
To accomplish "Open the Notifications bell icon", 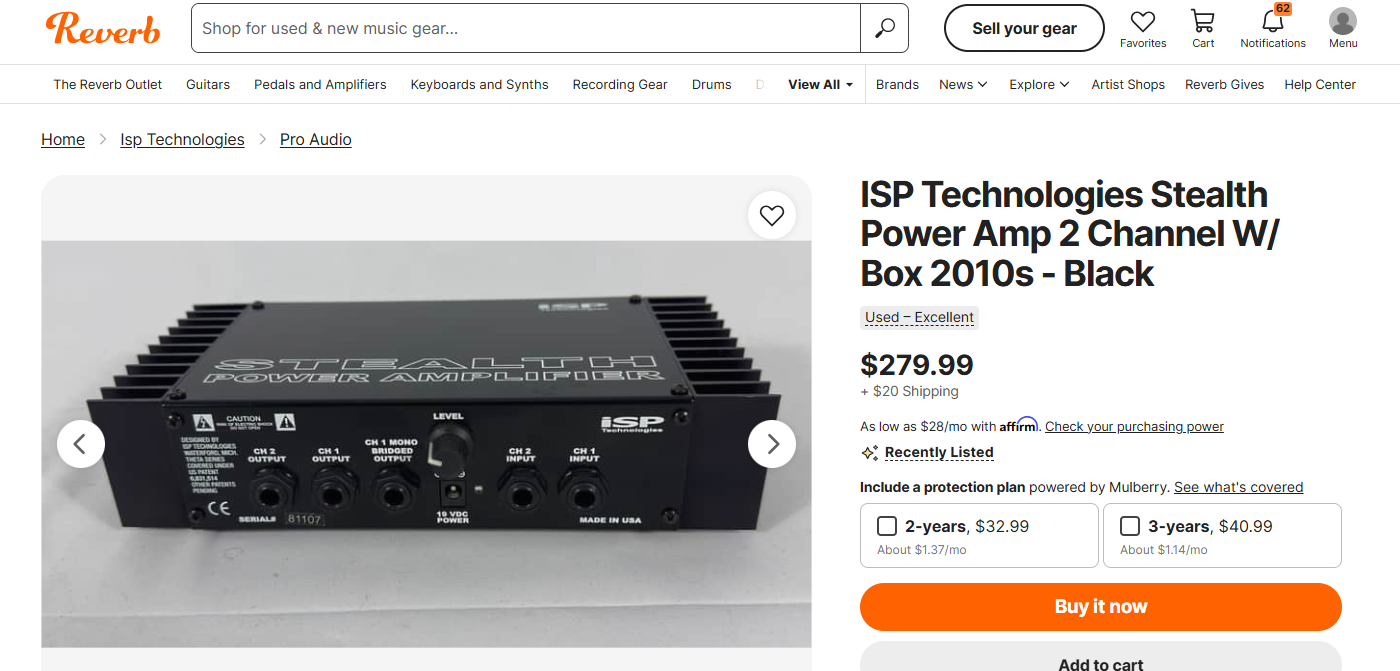I will pos(1272,22).
